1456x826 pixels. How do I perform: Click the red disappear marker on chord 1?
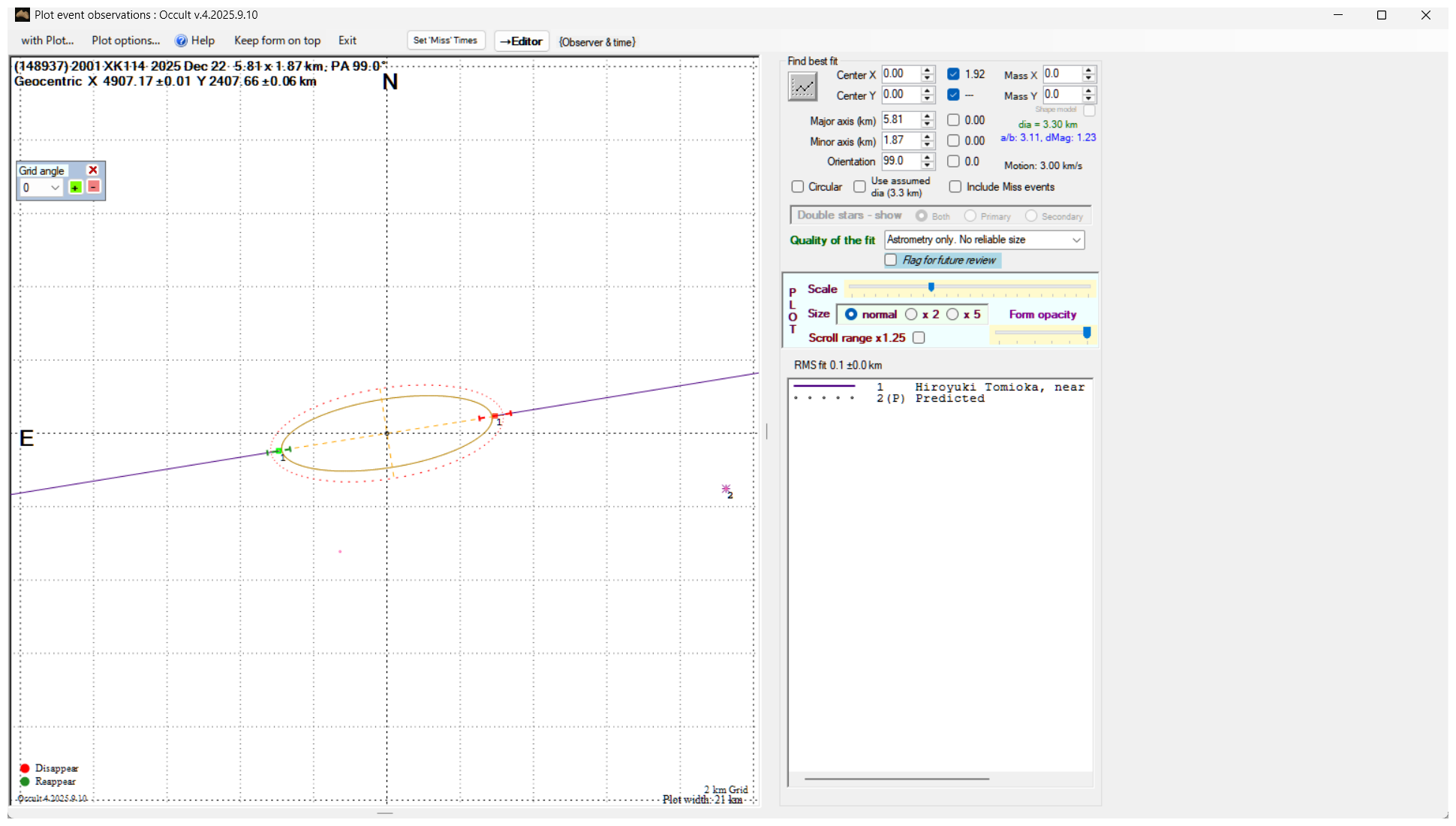pos(495,415)
